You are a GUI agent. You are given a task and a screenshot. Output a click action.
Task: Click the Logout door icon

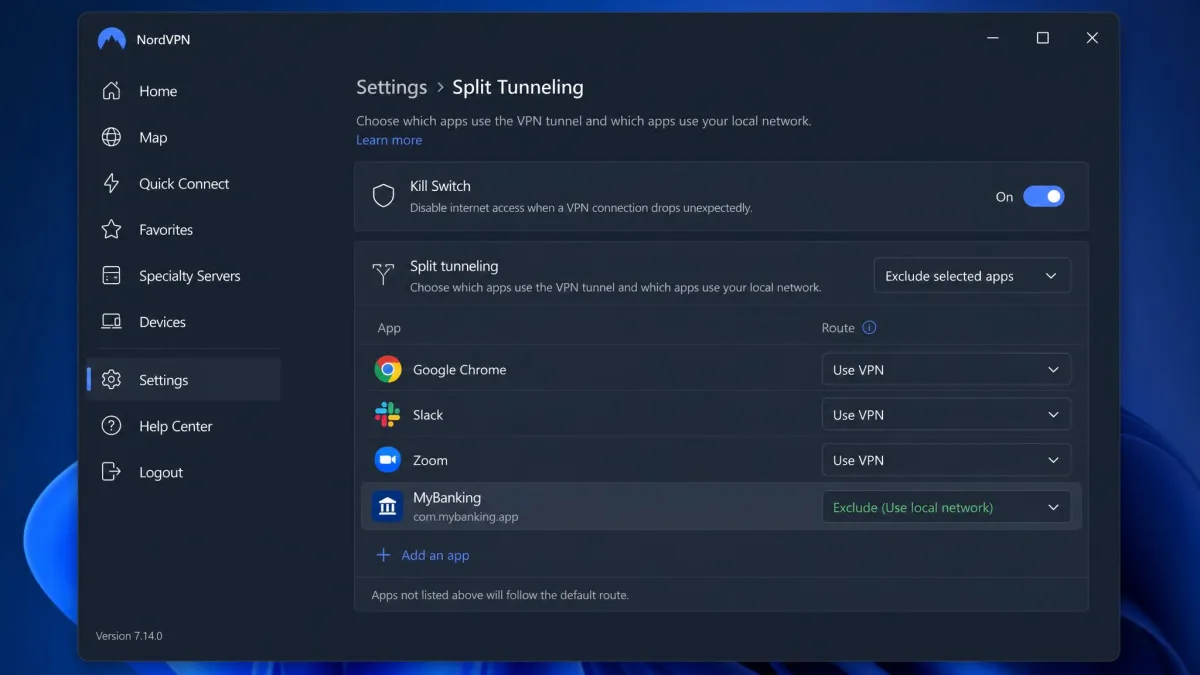pos(111,472)
